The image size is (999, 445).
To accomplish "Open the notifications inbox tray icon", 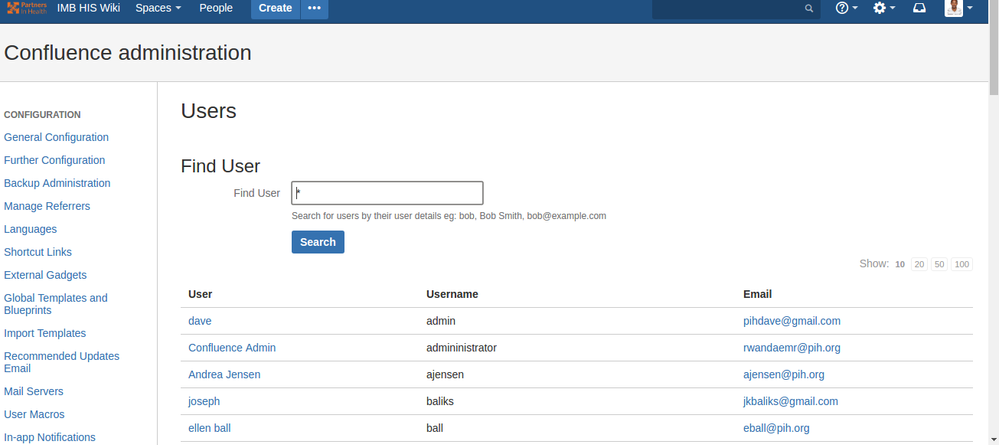I will pyautogui.click(x=919, y=8).
